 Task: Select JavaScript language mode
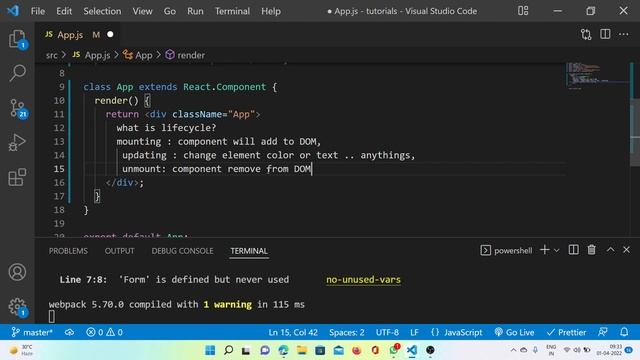457,332
